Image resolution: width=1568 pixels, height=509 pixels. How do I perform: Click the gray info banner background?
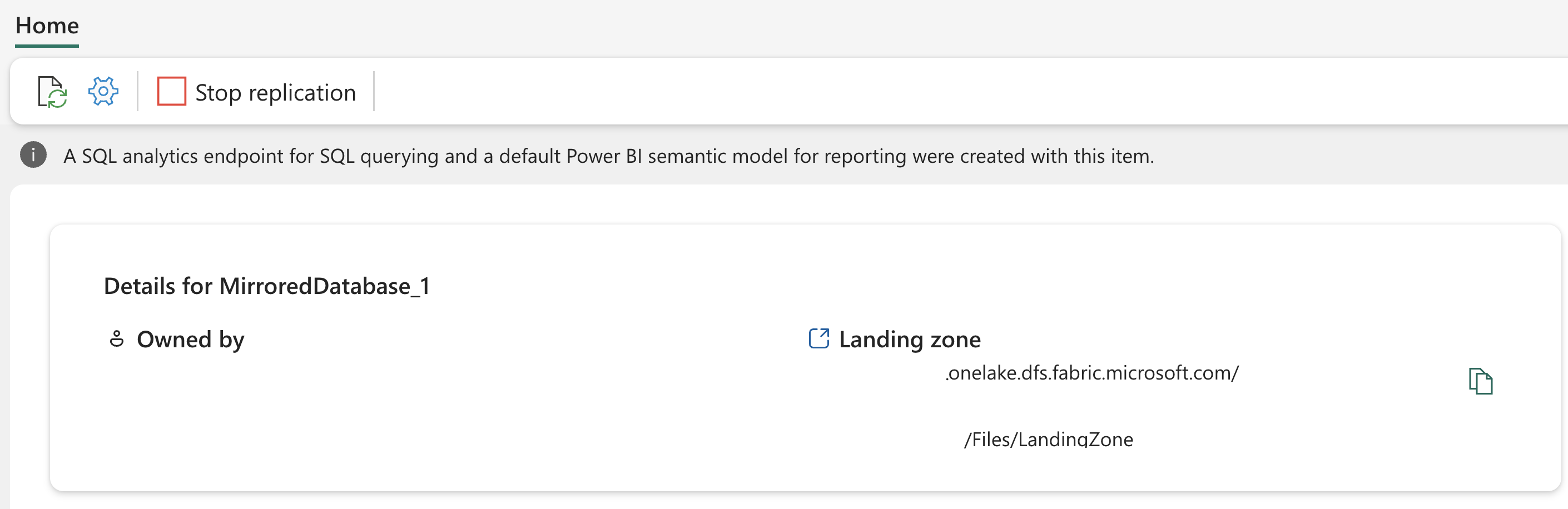pyautogui.click(x=1339, y=156)
